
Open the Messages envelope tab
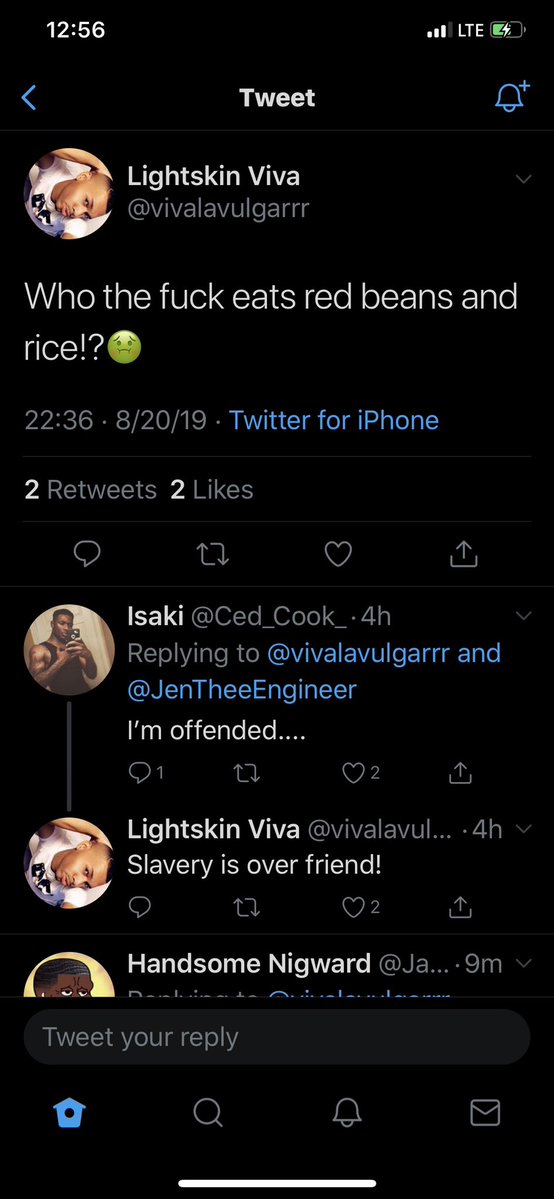coord(484,1113)
